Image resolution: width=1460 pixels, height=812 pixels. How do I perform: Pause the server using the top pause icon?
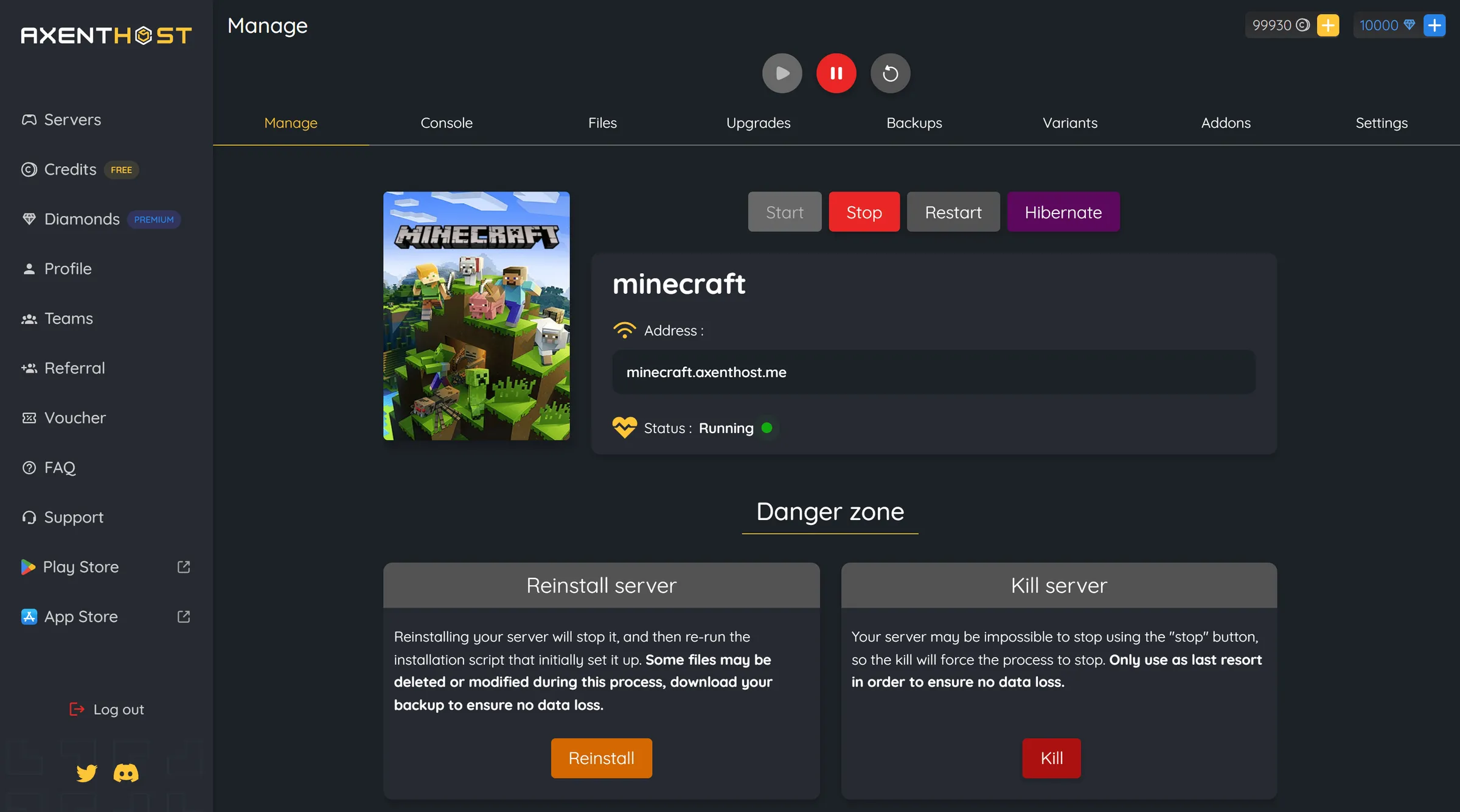[836, 73]
